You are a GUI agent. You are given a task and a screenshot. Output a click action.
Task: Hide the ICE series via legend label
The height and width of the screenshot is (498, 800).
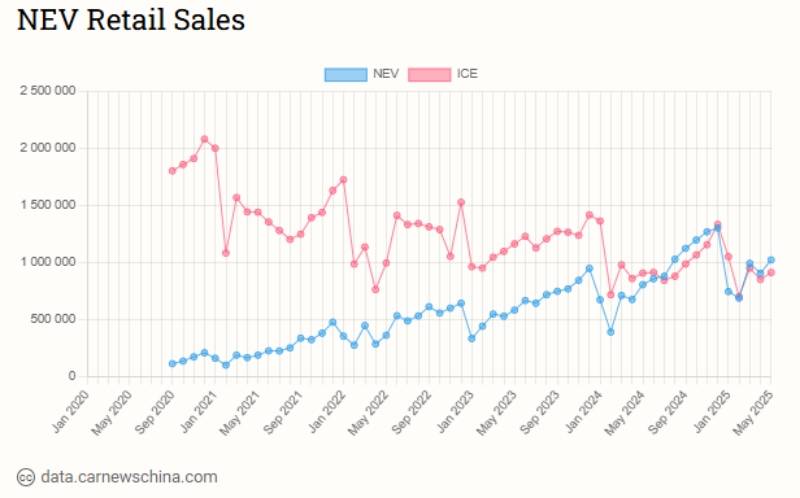point(467,74)
